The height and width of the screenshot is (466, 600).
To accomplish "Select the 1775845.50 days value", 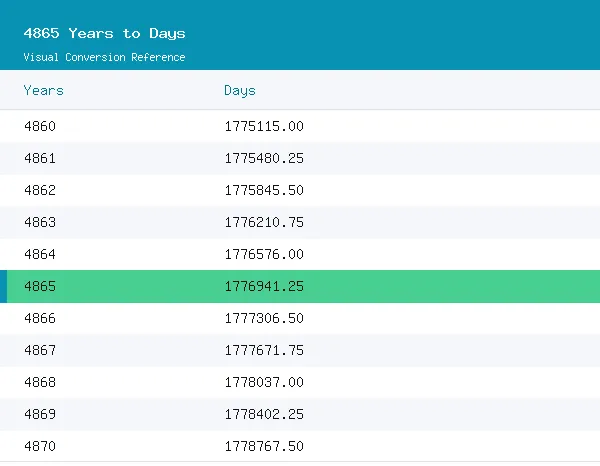I will click(264, 190).
